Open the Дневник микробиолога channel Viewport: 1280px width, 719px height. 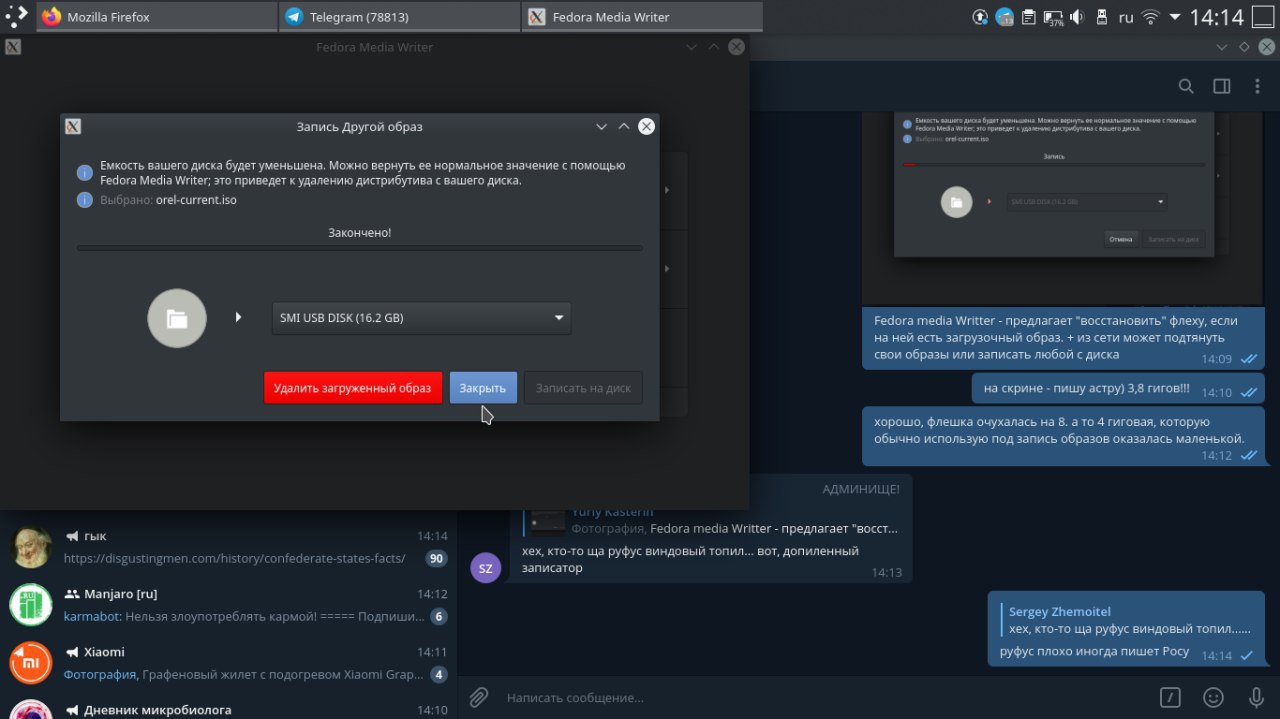coord(229,706)
